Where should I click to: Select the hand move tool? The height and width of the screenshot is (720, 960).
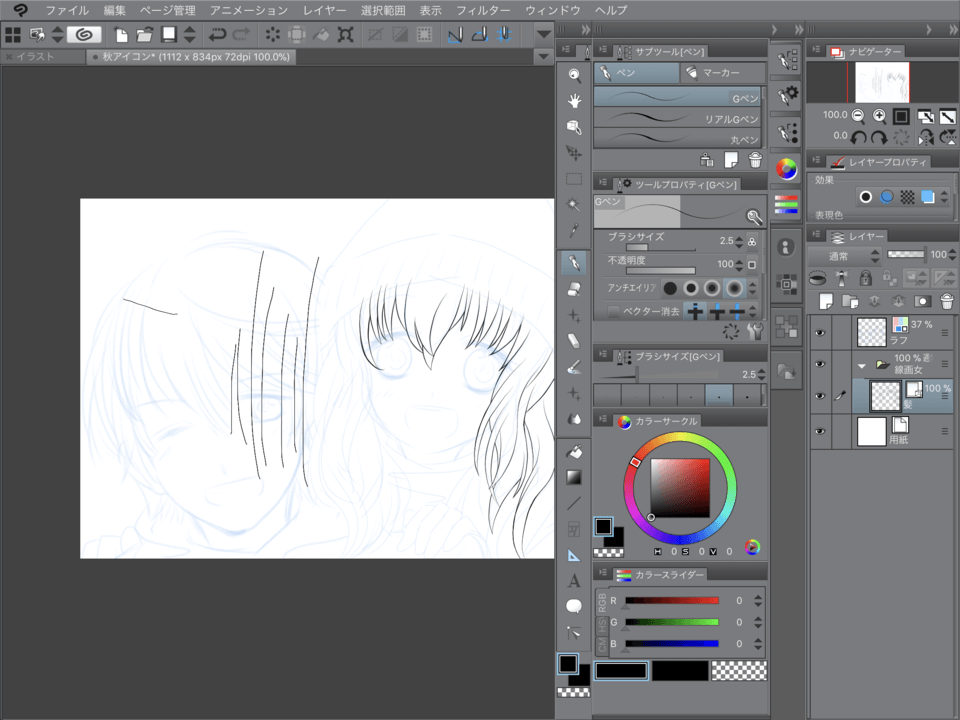pos(574,101)
